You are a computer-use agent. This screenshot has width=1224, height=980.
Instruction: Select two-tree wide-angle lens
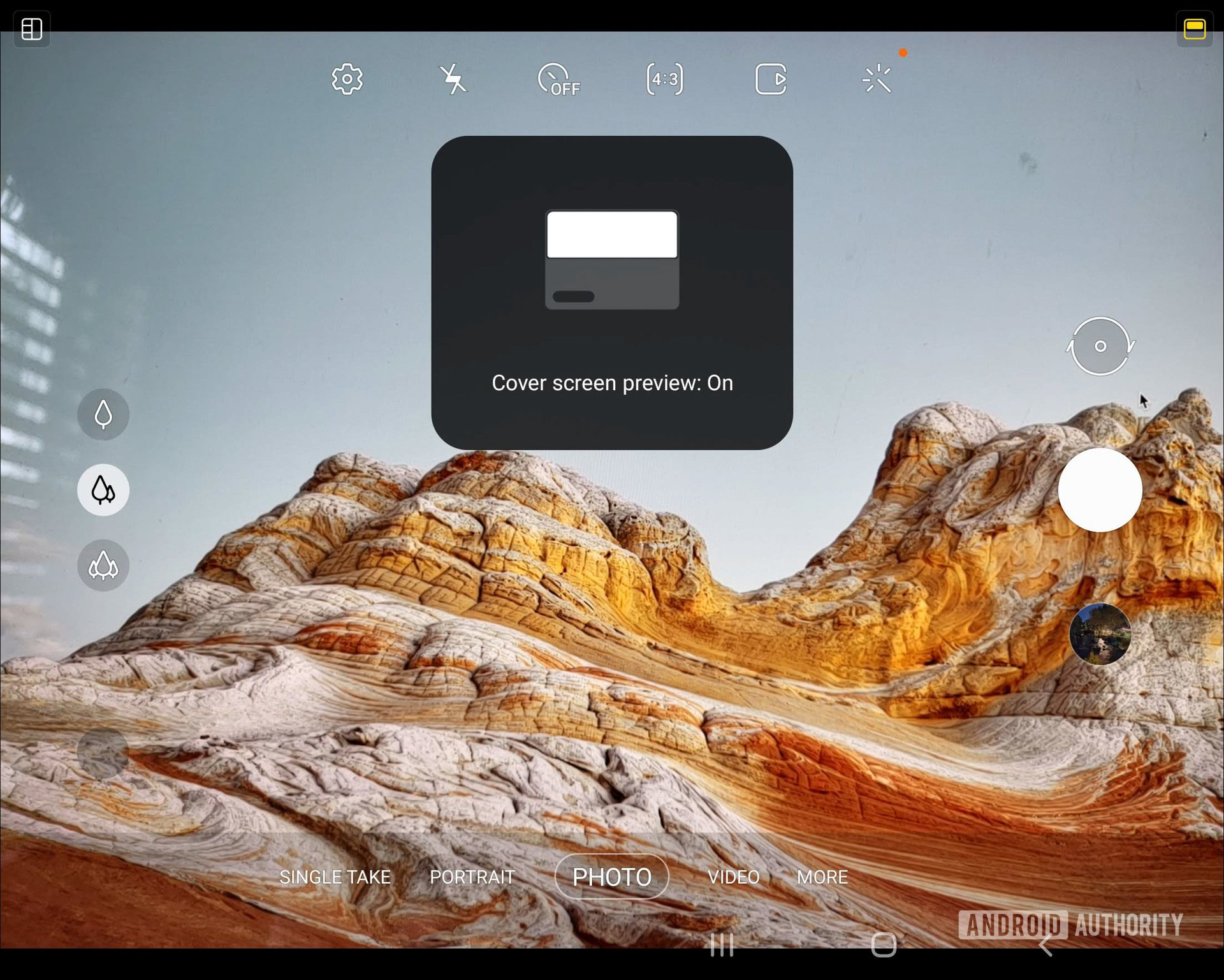[x=103, y=490]
